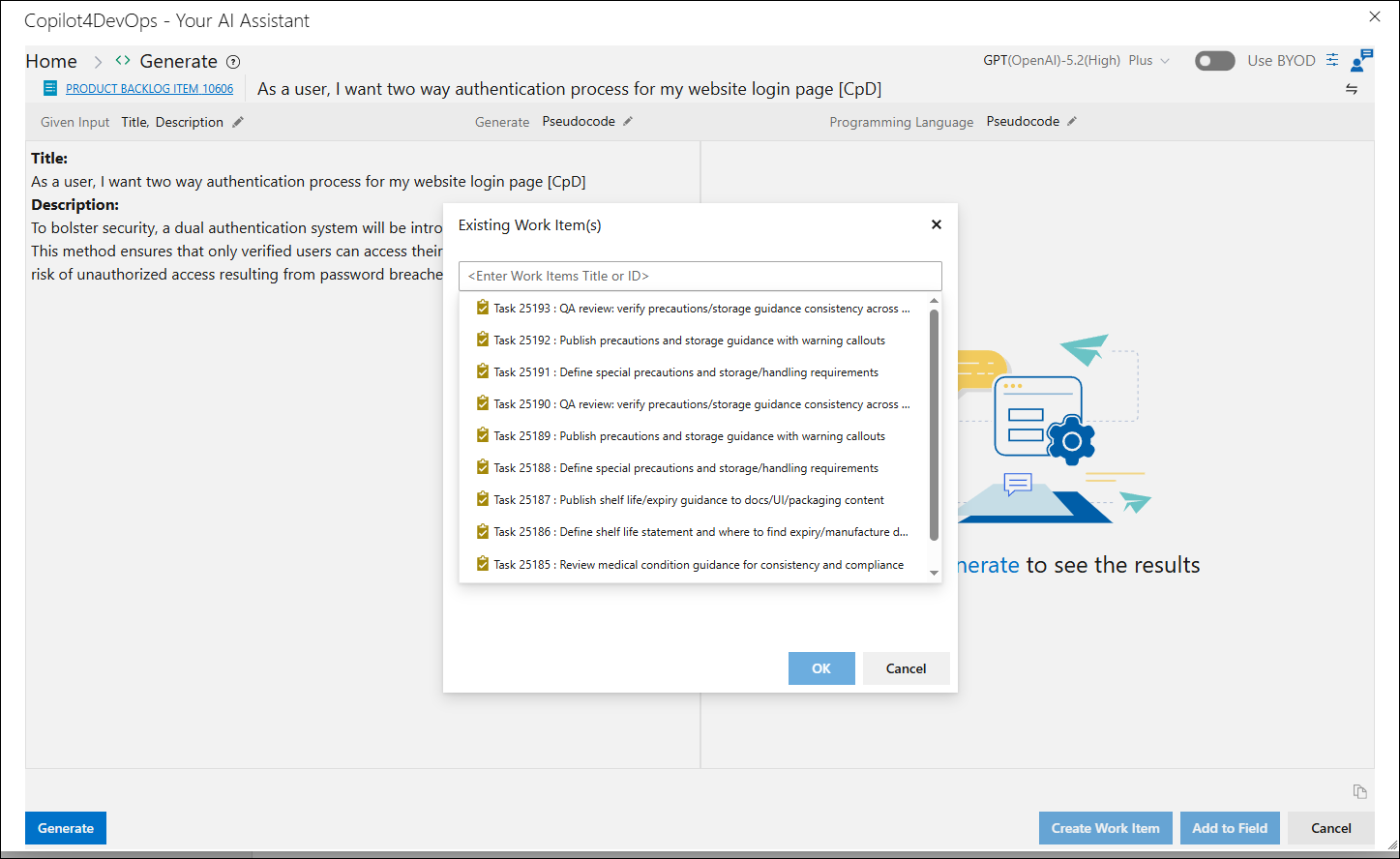Toggle the Use BYOD switch
This screenshot has width=1400, height=859.
(1215, 61)
